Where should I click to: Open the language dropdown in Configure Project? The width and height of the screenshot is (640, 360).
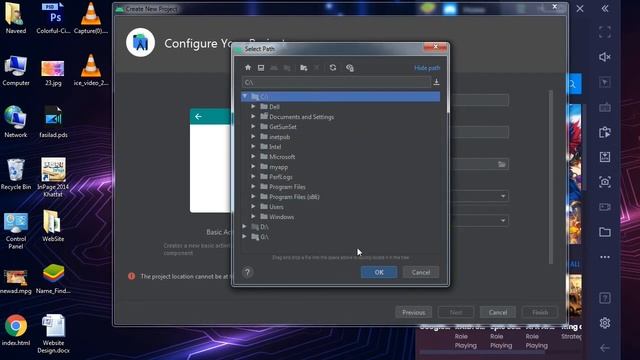coord(503,196)
